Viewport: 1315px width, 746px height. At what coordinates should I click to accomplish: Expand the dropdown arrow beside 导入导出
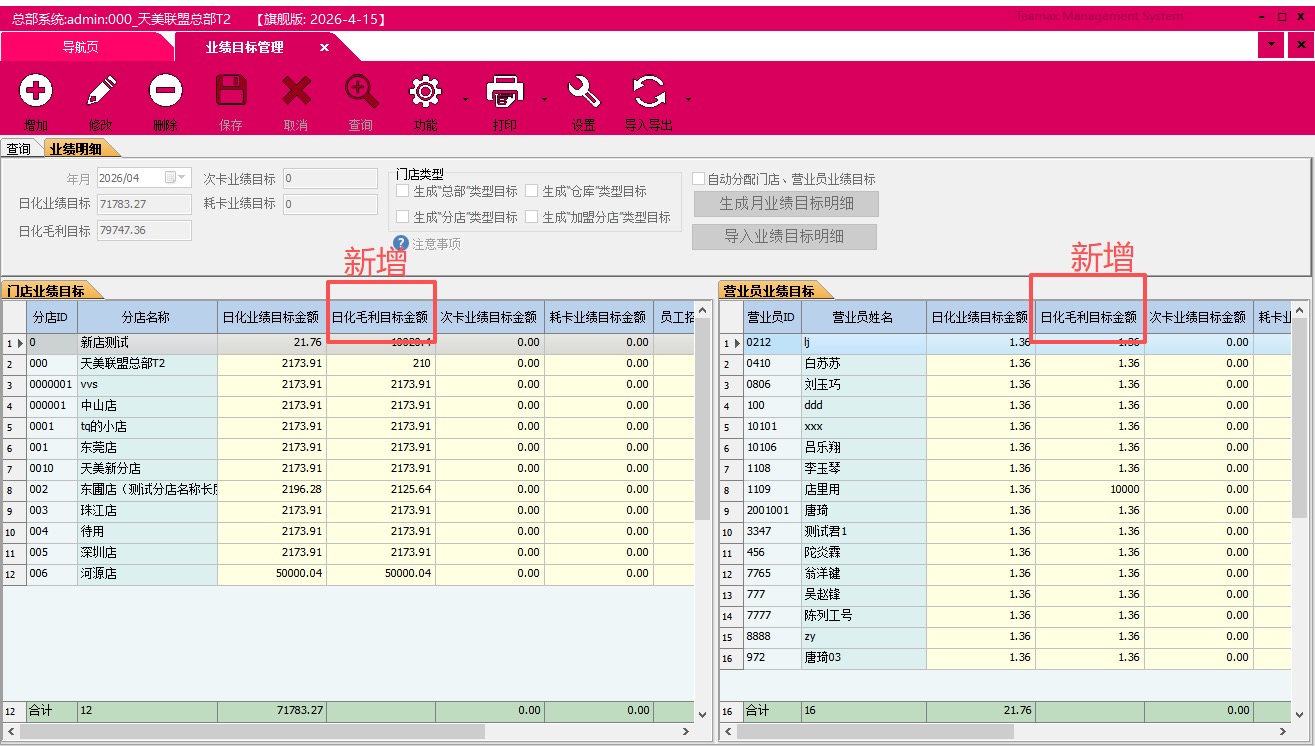coord(689,99)
